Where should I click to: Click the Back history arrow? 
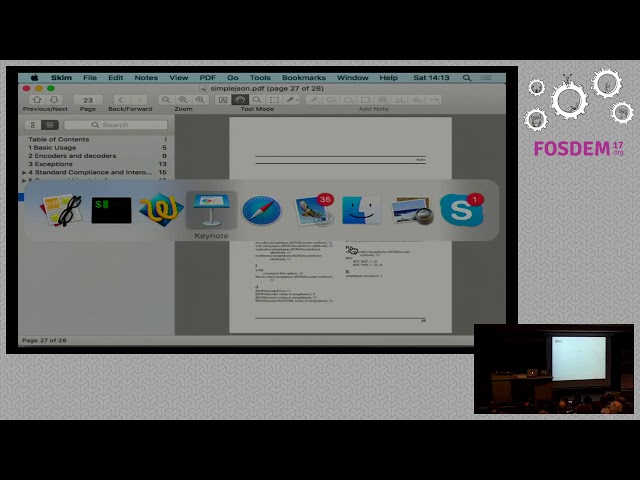(x=121, y=100)
